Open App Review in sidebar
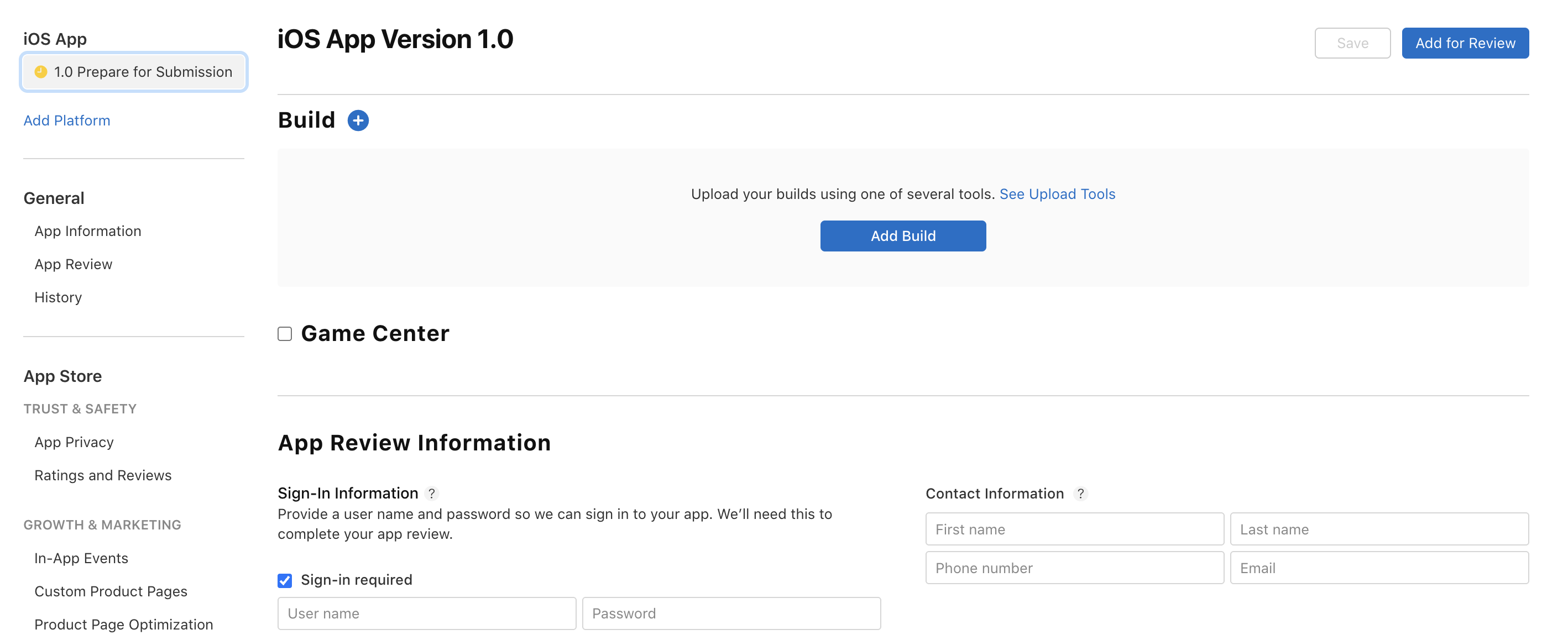 [x=73, y=264]
